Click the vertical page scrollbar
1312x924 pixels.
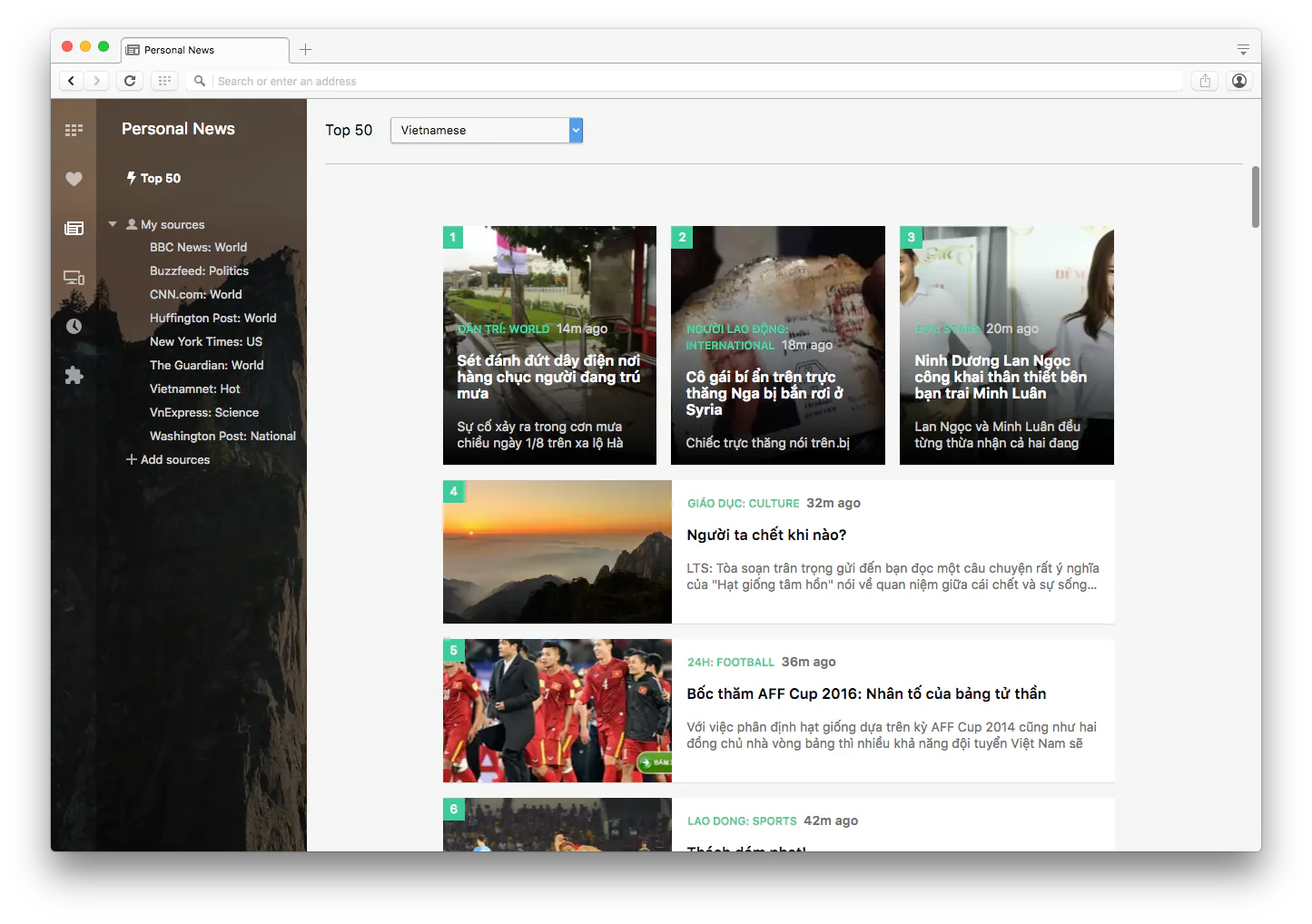pyautogui.click(x=1256, y=197)
